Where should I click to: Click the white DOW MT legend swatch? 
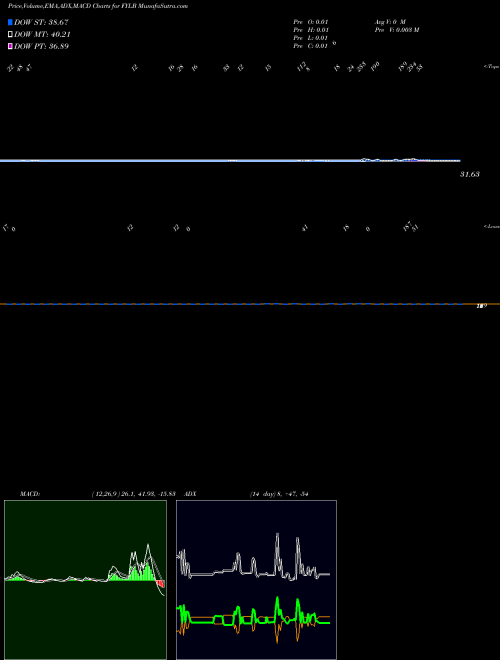[10, 35]
